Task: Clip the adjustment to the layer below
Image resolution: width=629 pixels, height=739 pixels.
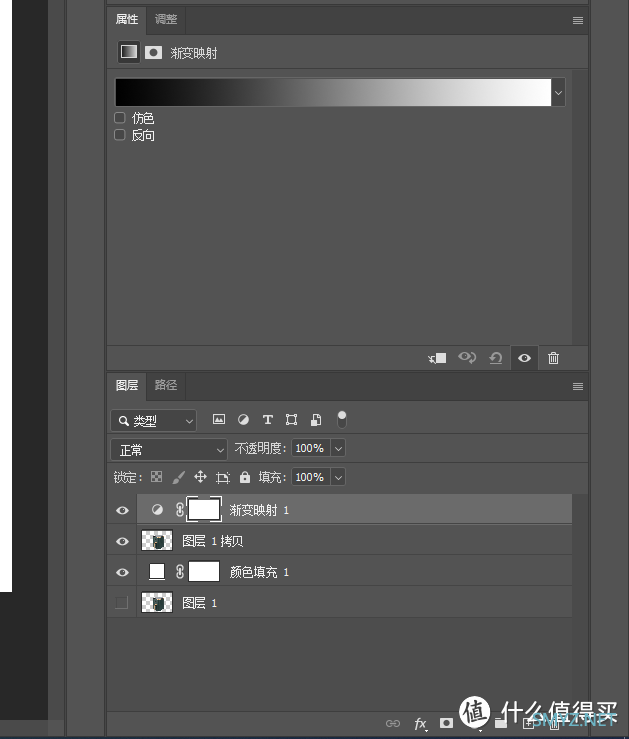Action: coord(437,358)
